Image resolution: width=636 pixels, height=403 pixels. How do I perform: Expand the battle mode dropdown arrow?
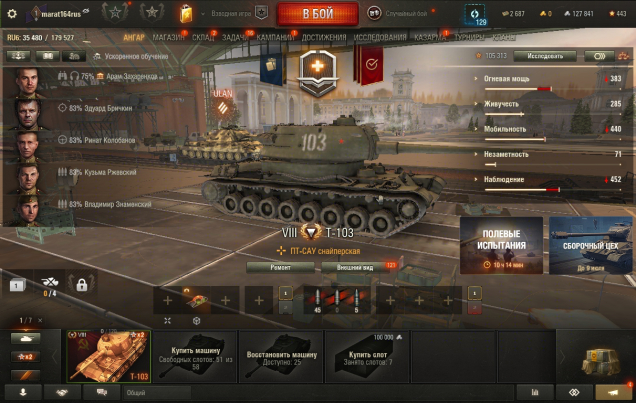coord(203,14)
